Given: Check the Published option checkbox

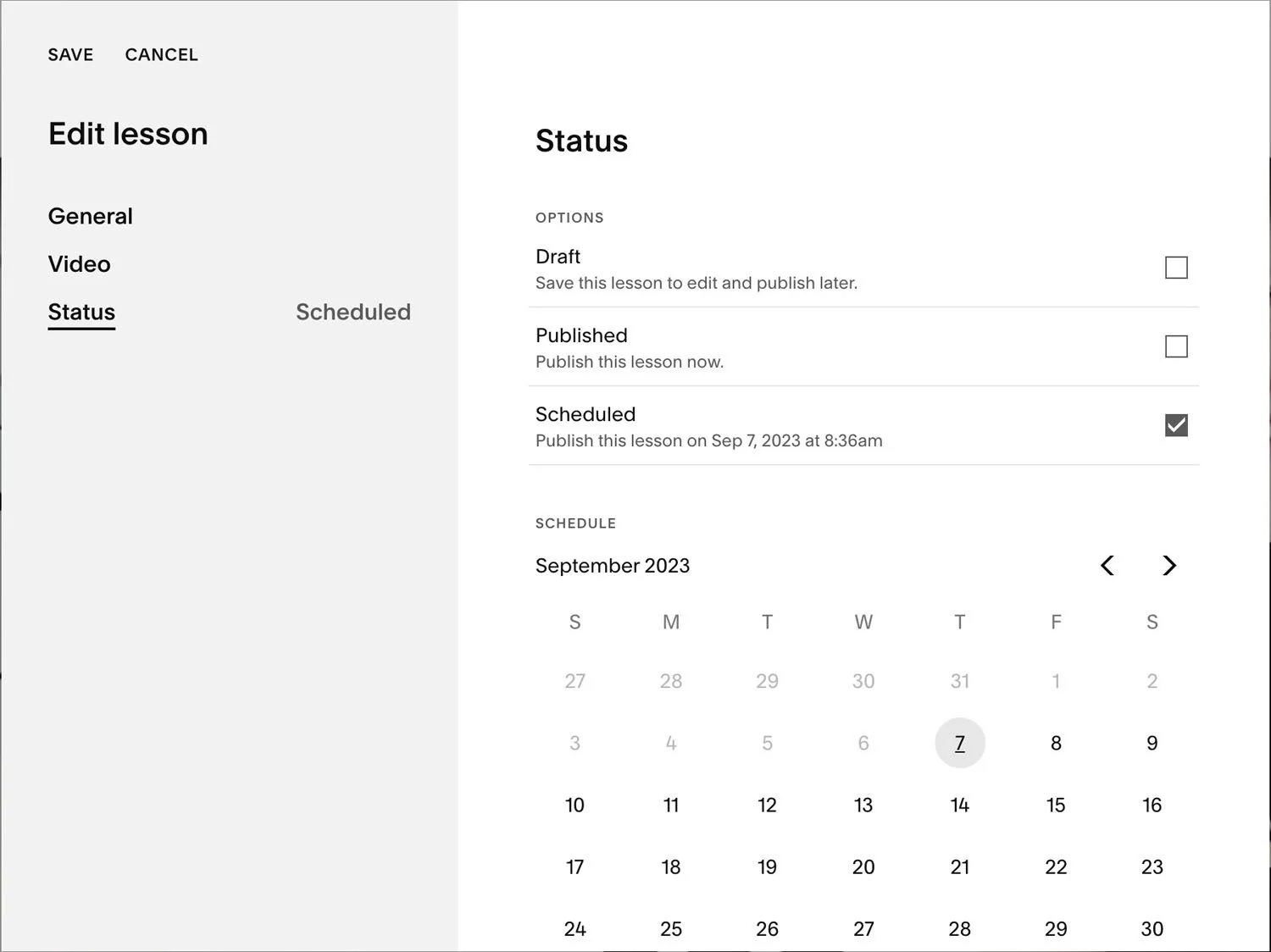Looking at the screenshot, I should (1176, 346).
